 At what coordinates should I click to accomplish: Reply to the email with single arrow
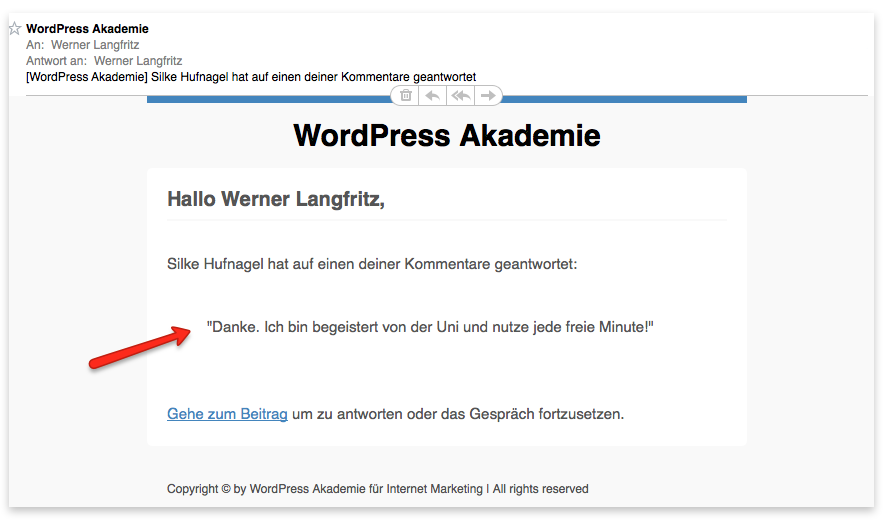coord(432,96)
